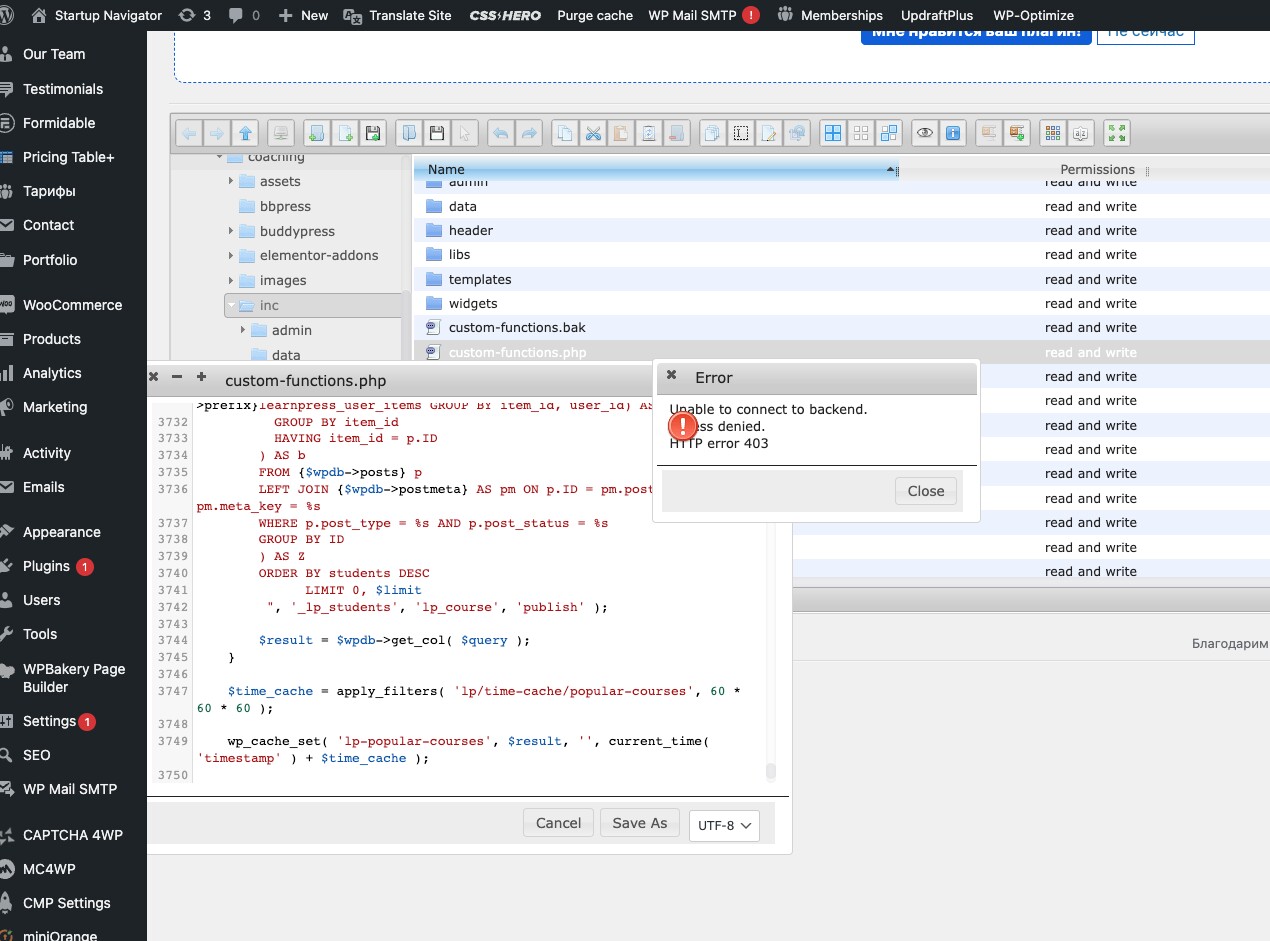
Task: Click the code editor vertical scrollbar handle
Action: point(771,771)
